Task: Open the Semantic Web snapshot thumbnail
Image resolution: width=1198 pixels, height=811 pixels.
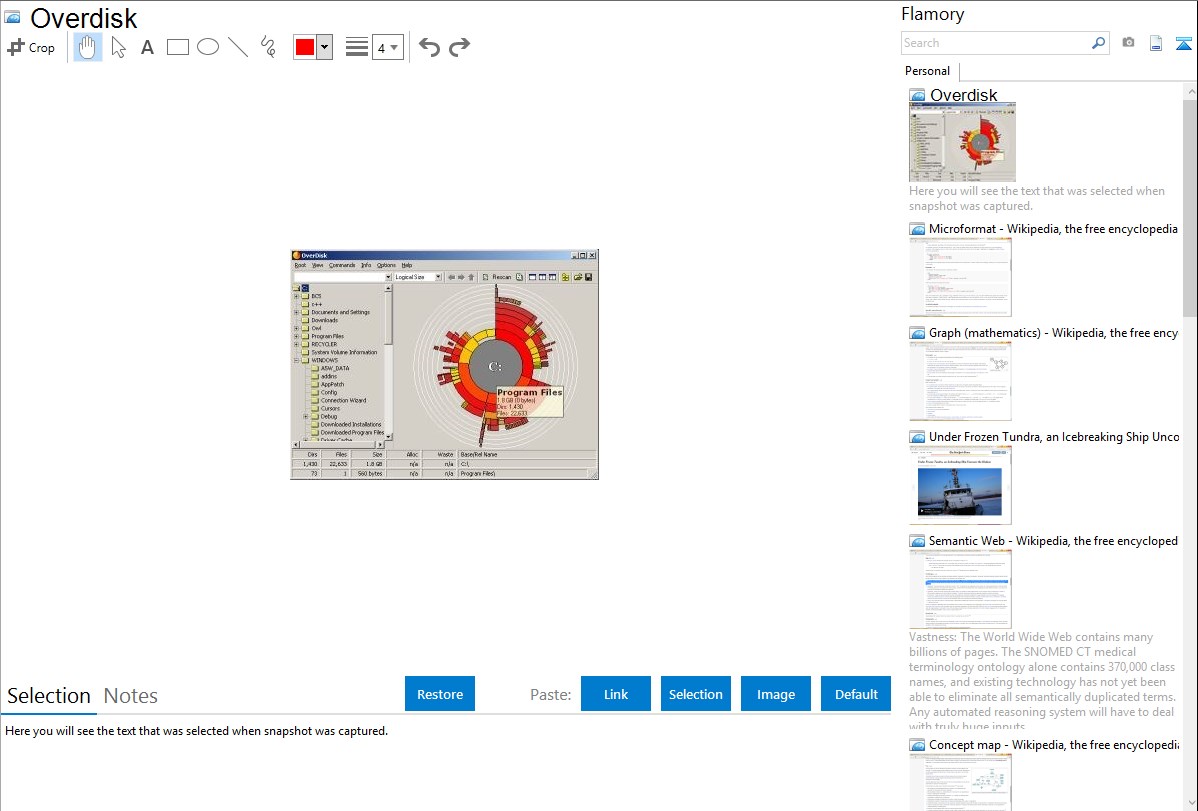Action: pos(960,589)
